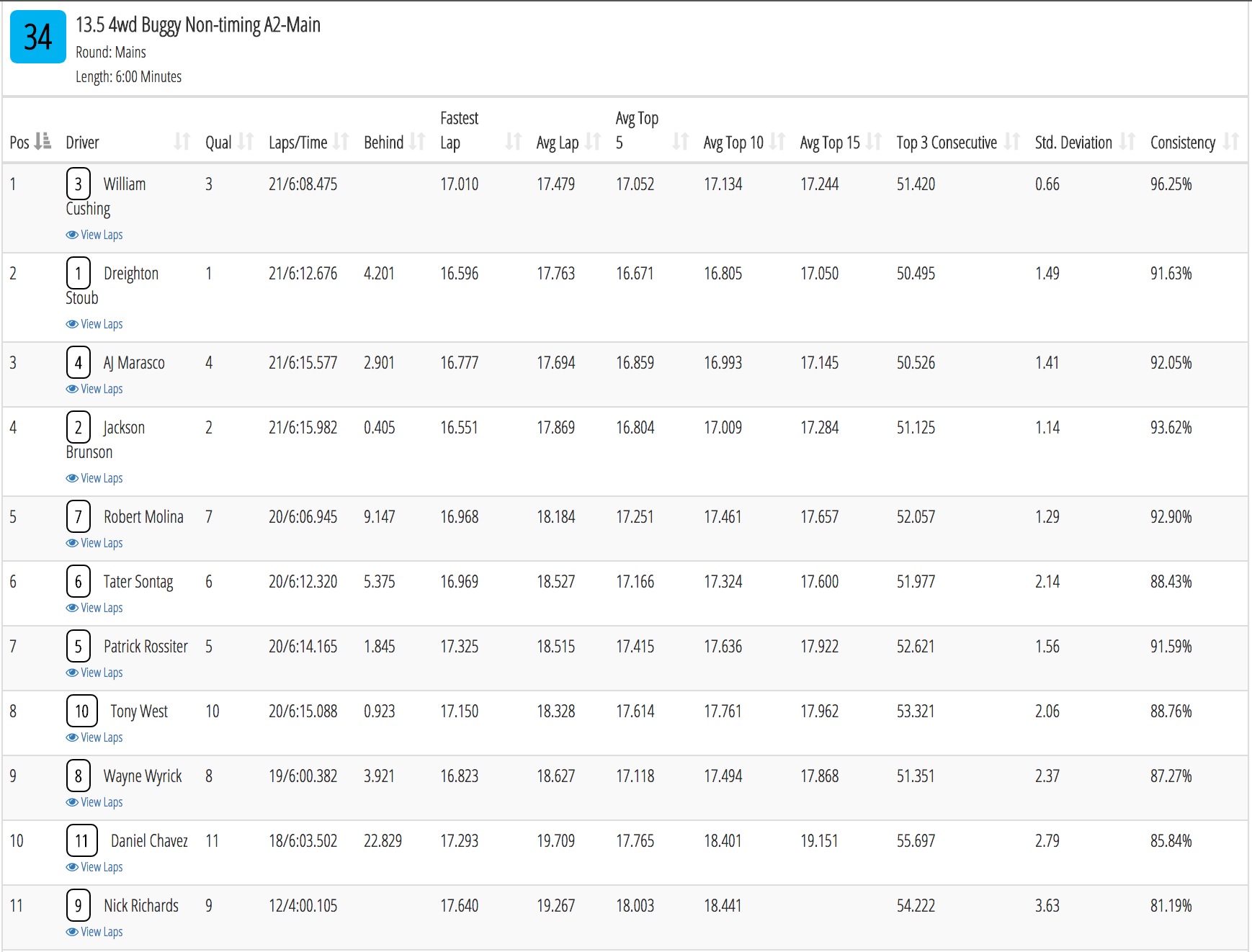Sort by Laps/Time column arrows
This screenshot has height=952, width=1252.
pyautogui.click(x=341, y=142)
